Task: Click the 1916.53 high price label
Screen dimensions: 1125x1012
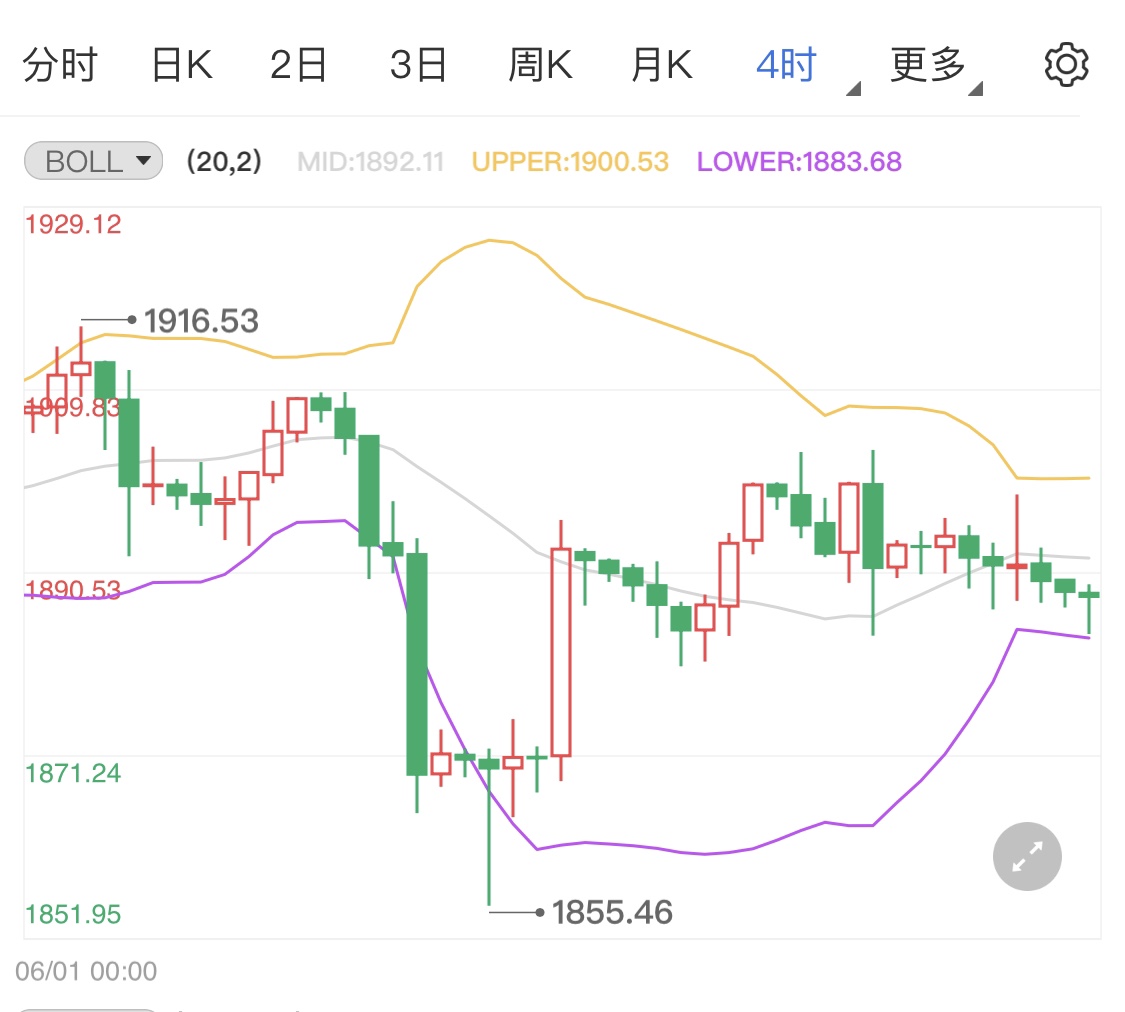Action: (x=201, y=321)
